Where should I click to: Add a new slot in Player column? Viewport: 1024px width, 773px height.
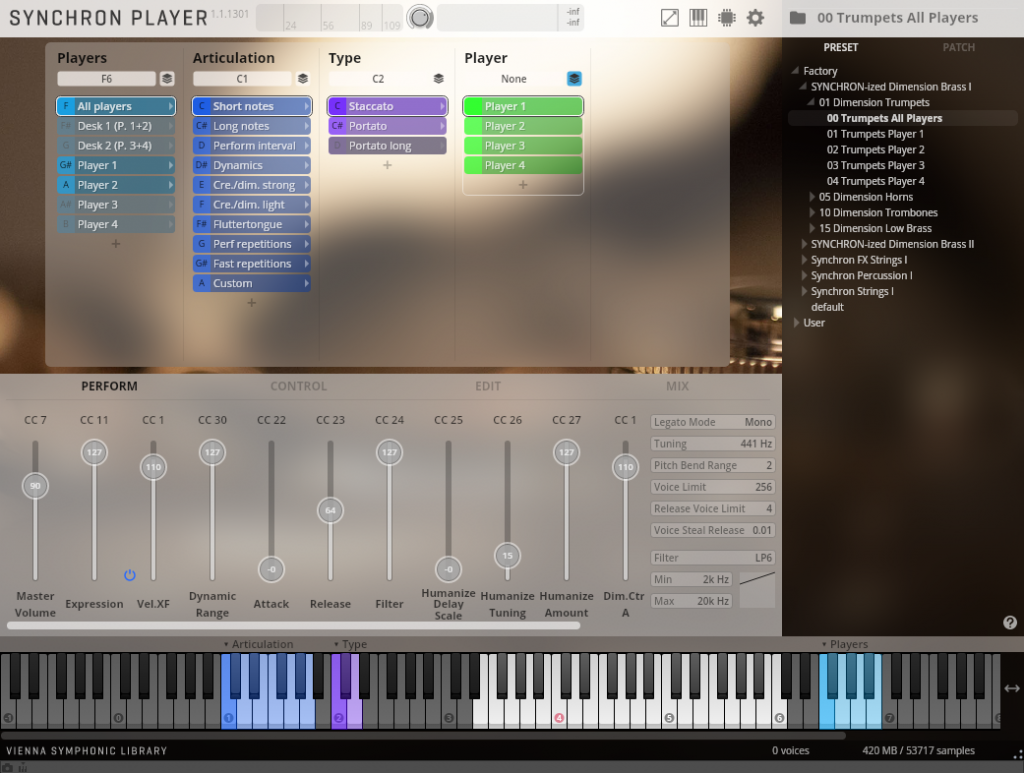point(522,185)
